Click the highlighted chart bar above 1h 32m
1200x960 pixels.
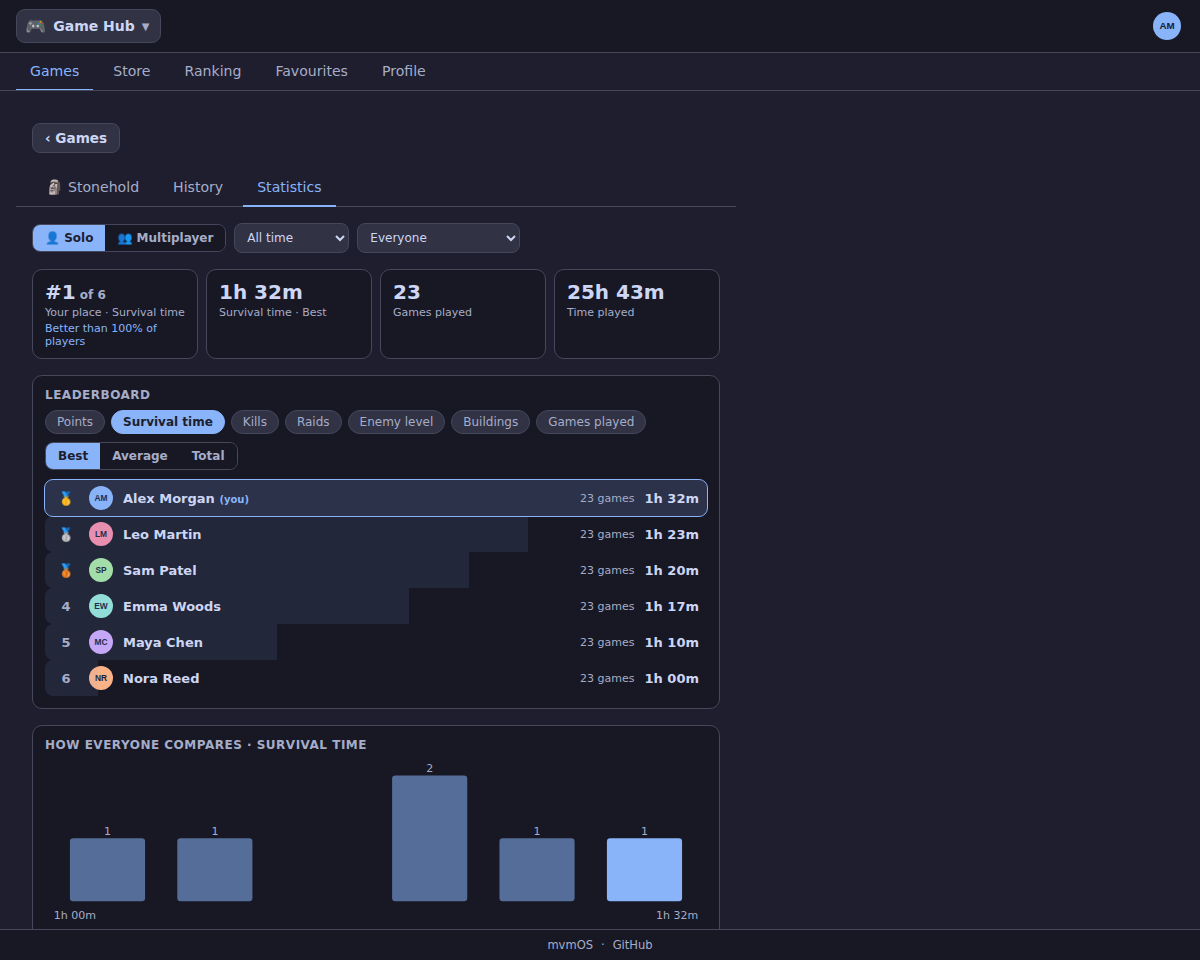coord(644,869)
